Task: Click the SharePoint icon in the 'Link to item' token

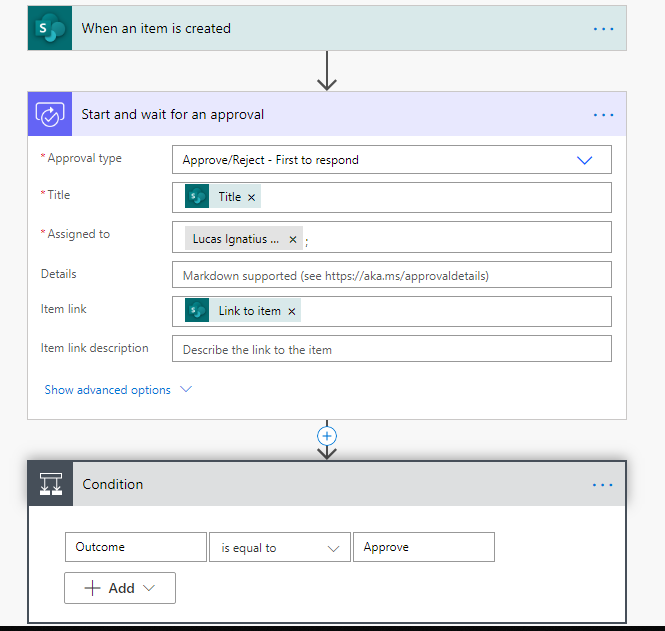Action: click(x=197, y=310)
